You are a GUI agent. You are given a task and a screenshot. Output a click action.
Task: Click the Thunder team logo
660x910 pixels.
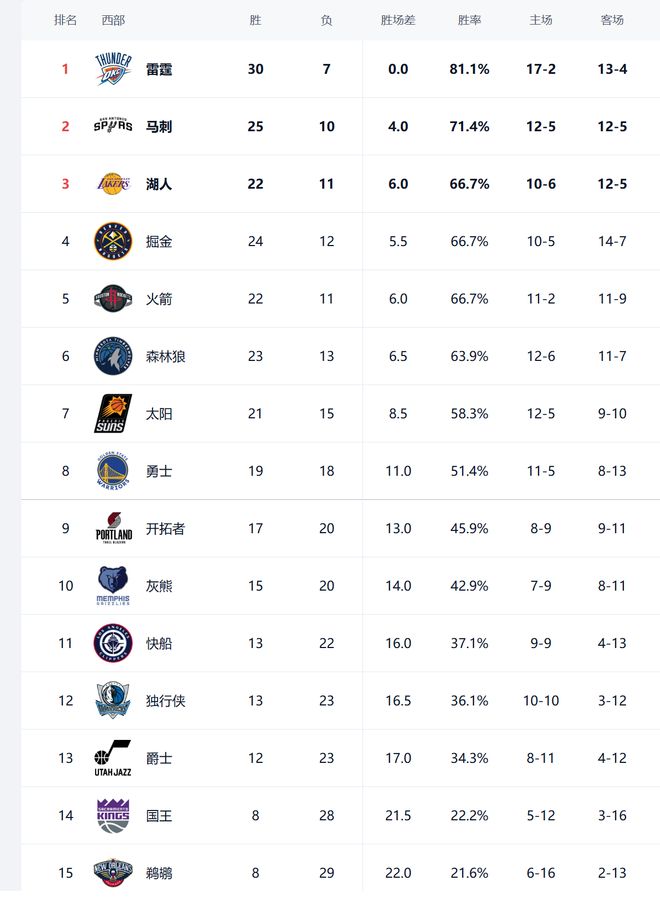[112, 69]
